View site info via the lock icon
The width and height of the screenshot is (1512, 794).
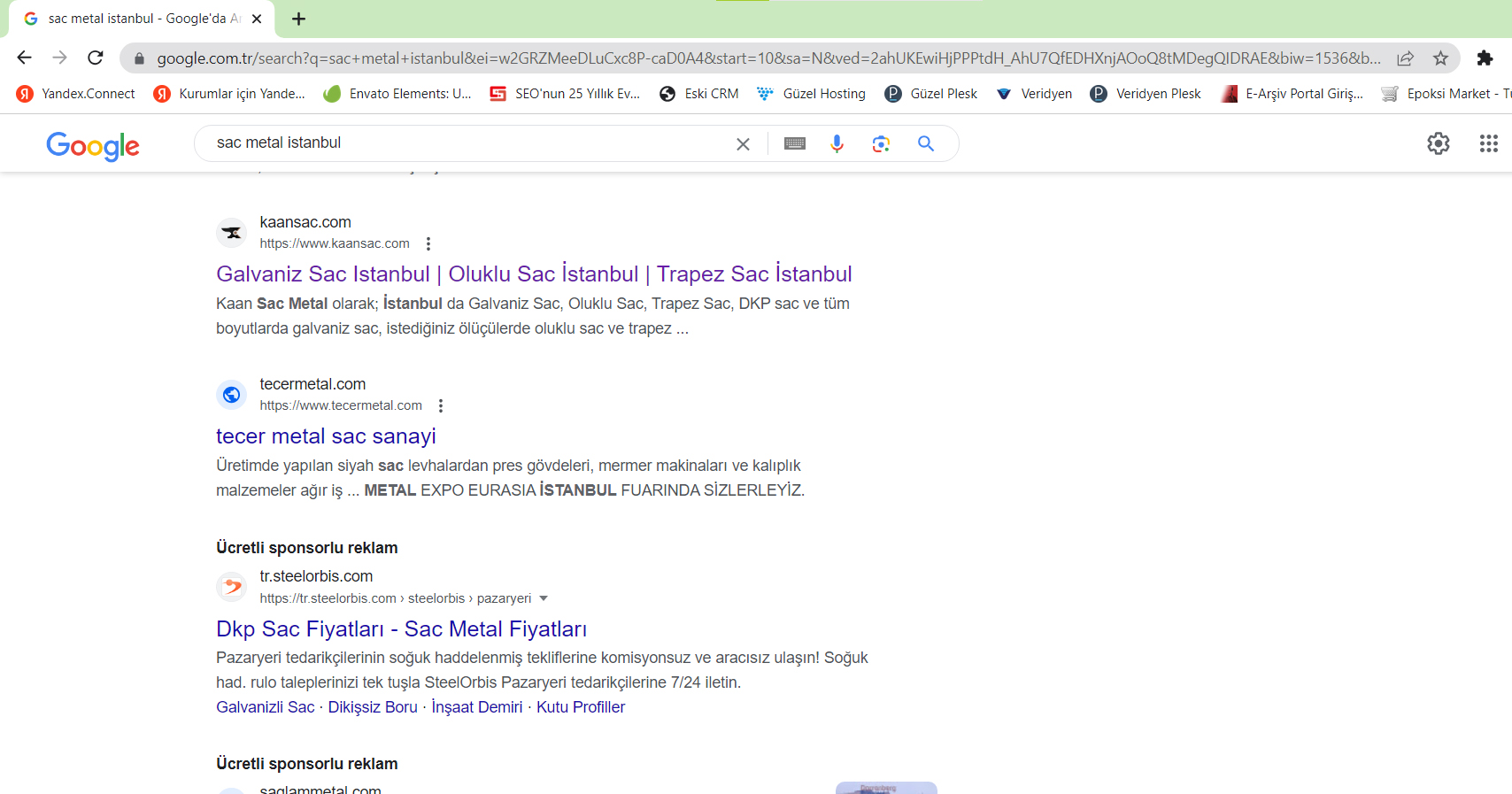click(x=139, y=58)
